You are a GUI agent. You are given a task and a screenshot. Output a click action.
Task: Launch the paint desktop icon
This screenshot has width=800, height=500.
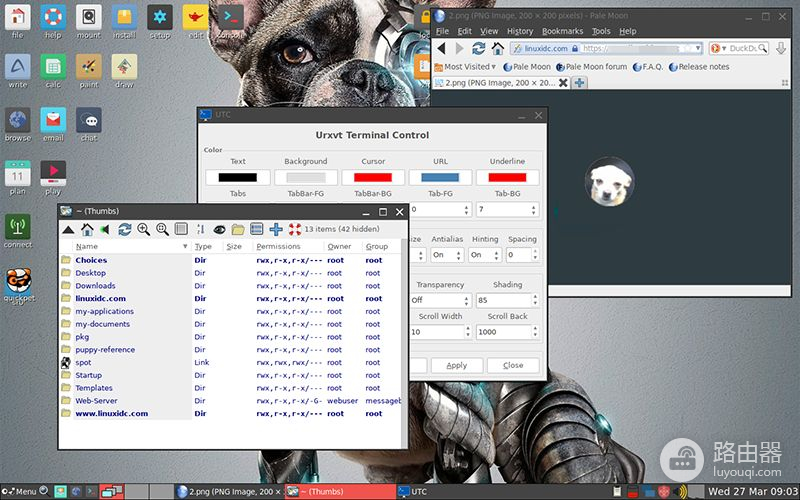[89, 70]
